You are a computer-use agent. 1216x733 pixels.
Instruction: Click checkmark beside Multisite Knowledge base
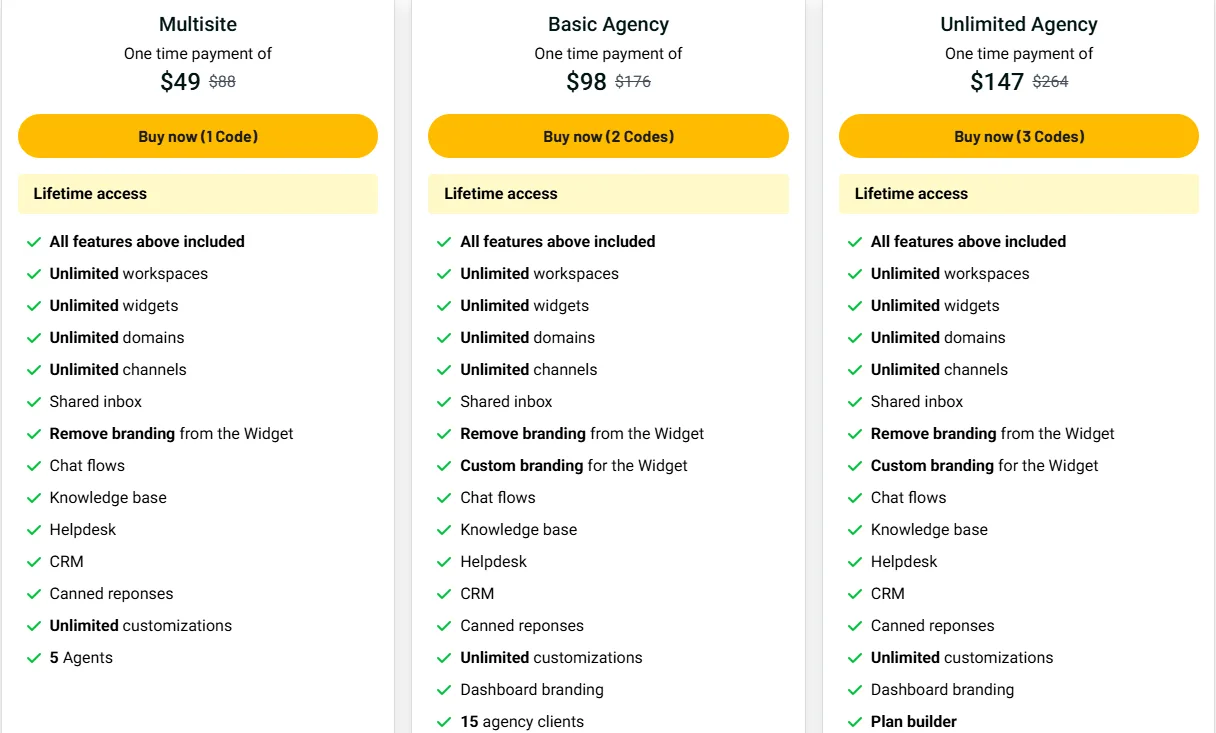tap(34, 498)
